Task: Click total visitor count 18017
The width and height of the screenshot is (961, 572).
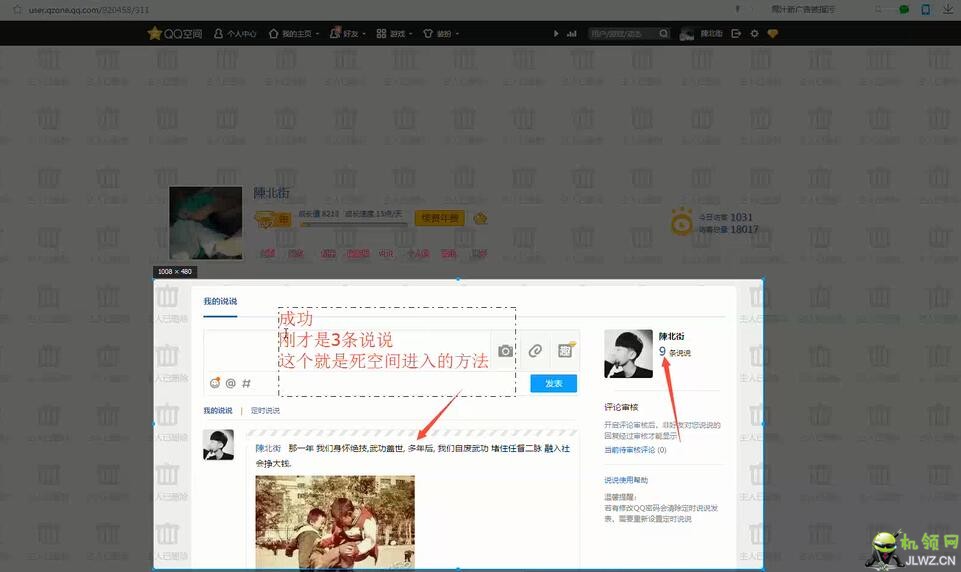Action: (744, 229)
